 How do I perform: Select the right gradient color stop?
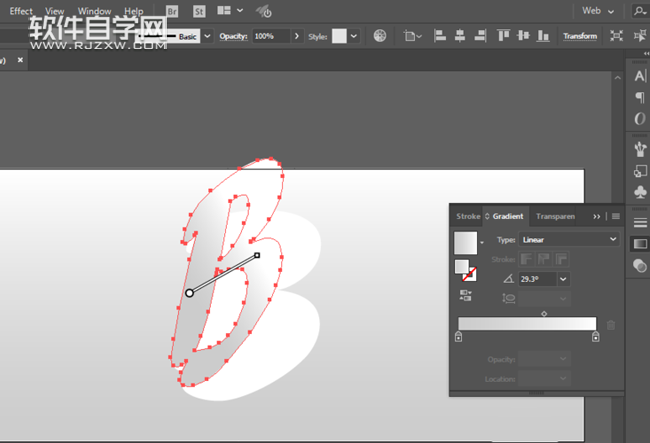click(x=595, y=337)
